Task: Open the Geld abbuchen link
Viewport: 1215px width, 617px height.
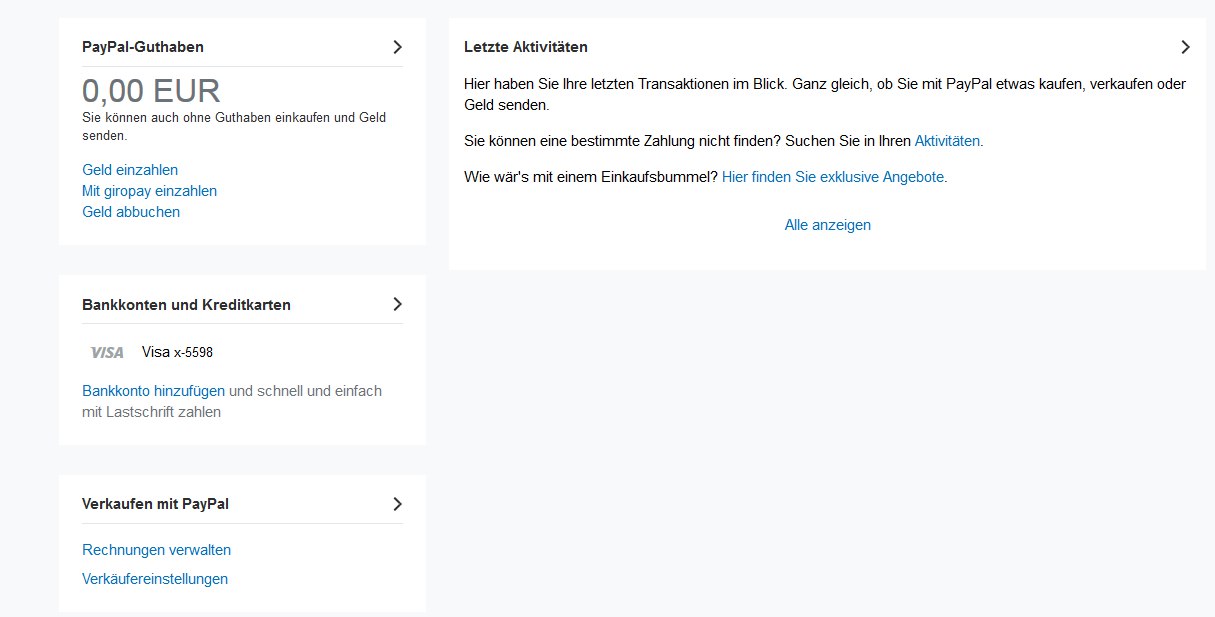Action: pyautogui.click(x=131, y=212)
